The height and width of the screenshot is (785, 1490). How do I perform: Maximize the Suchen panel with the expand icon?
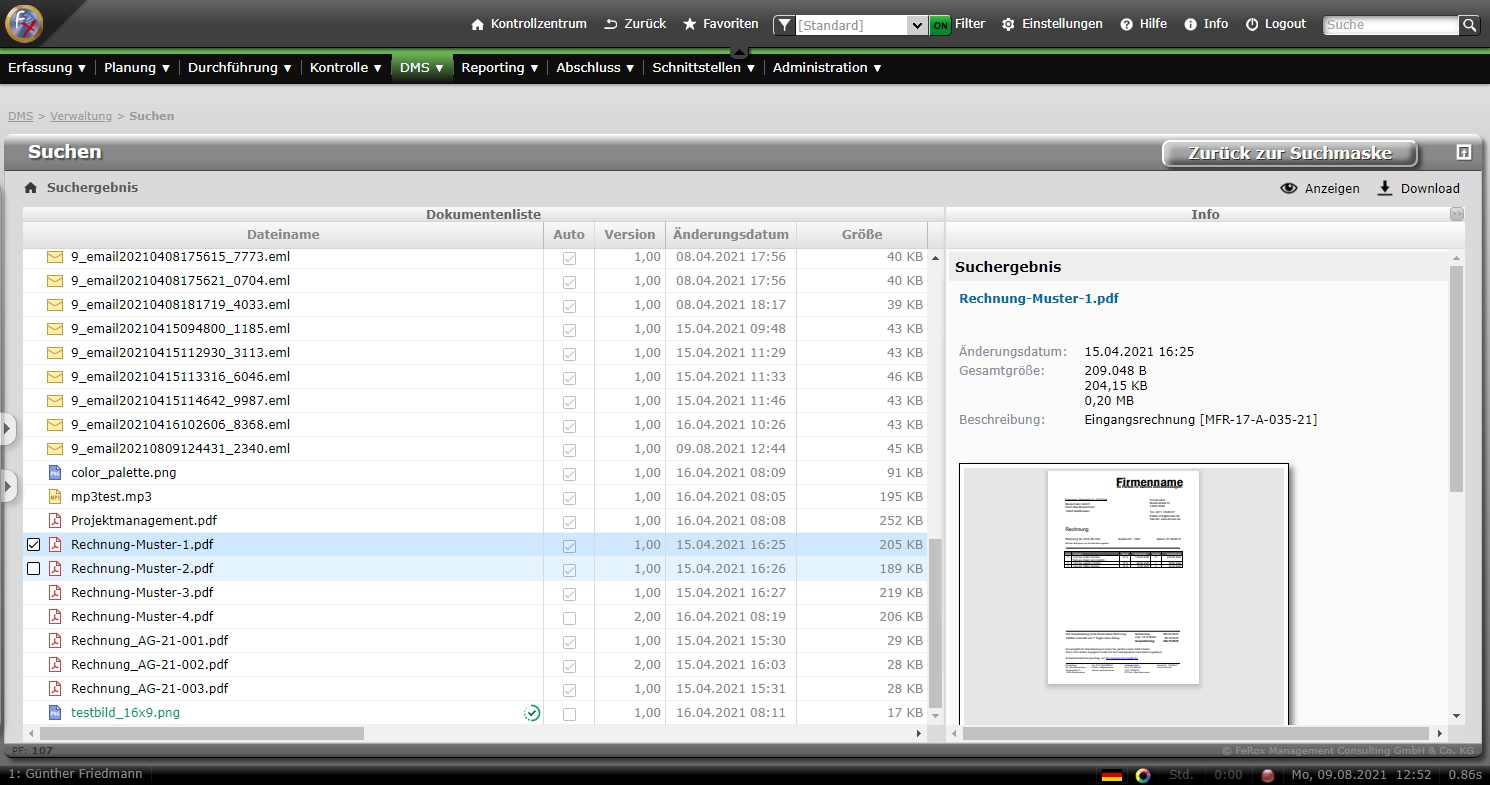point(1464,152)
